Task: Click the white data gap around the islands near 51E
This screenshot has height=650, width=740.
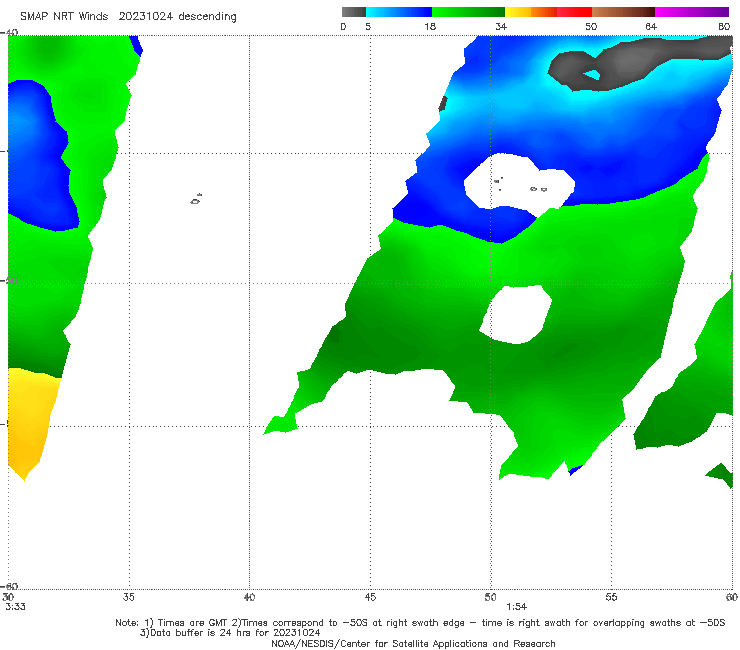Action: click(x=518, y=182)
